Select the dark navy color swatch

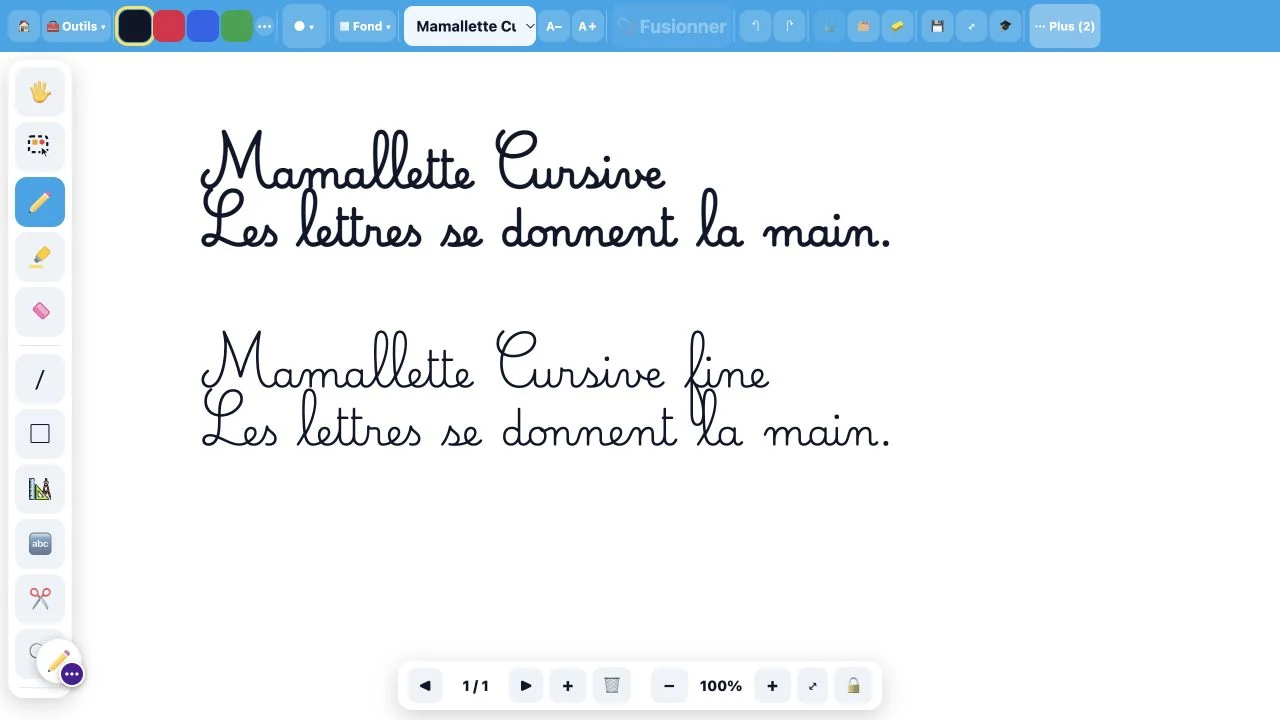[x=135, y=26]
